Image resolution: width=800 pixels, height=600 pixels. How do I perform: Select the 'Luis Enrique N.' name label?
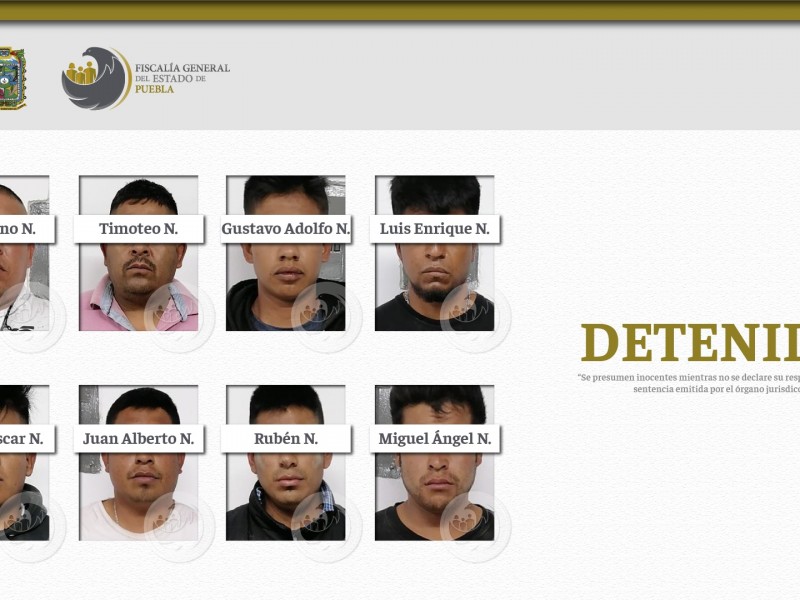click(x=435, y=229)
